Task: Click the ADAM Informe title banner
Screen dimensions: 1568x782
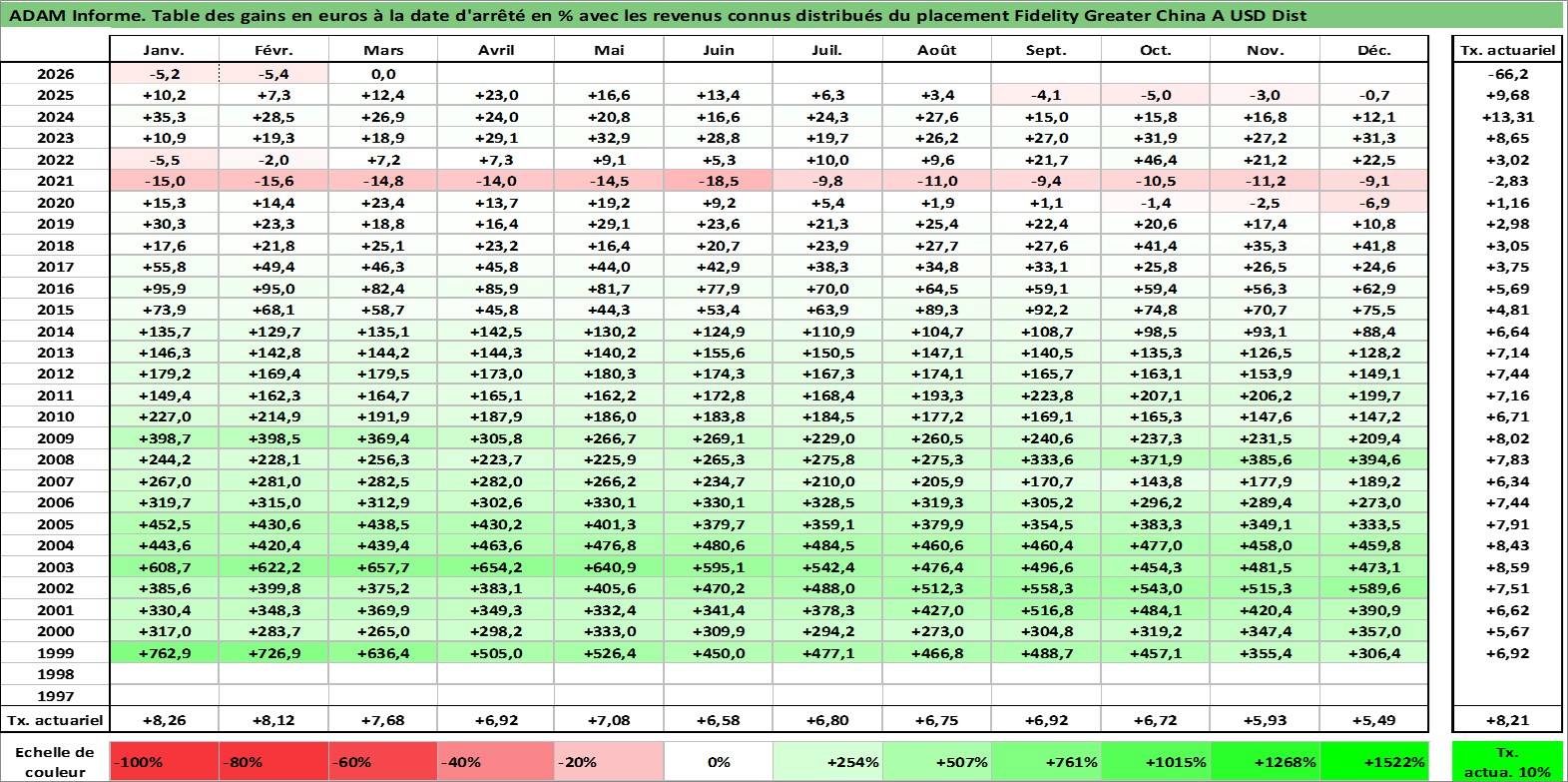Action: click(784, 15)
